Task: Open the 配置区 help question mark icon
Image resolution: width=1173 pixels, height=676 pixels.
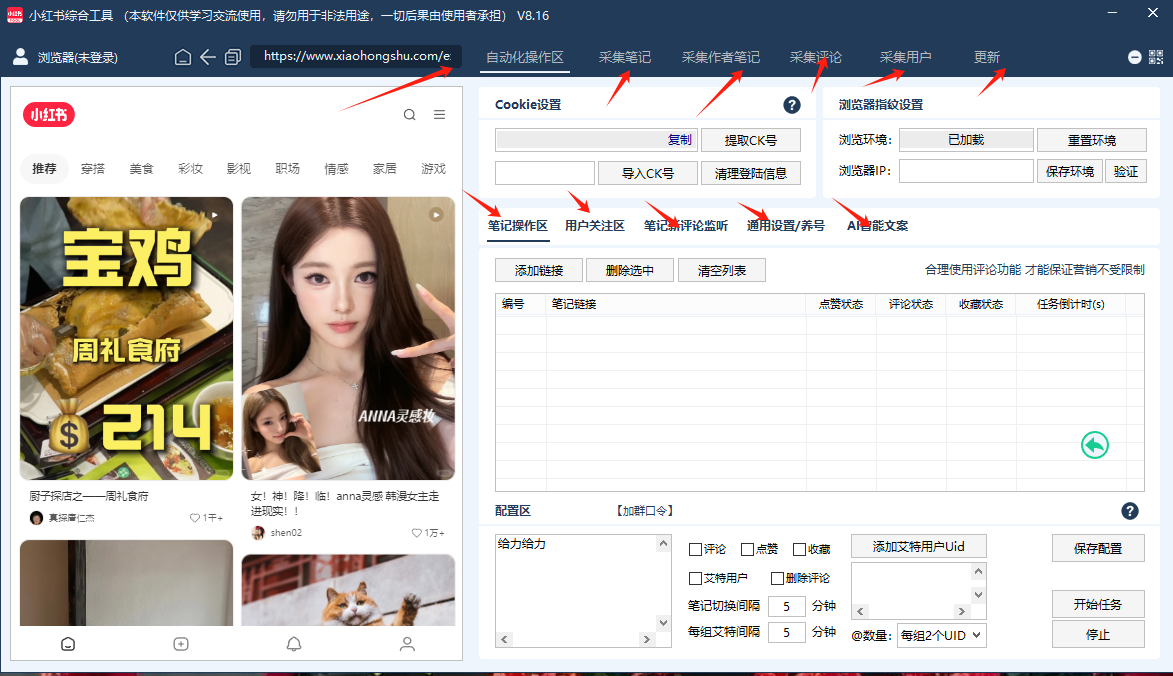Action: click(x=1130, y=511)
